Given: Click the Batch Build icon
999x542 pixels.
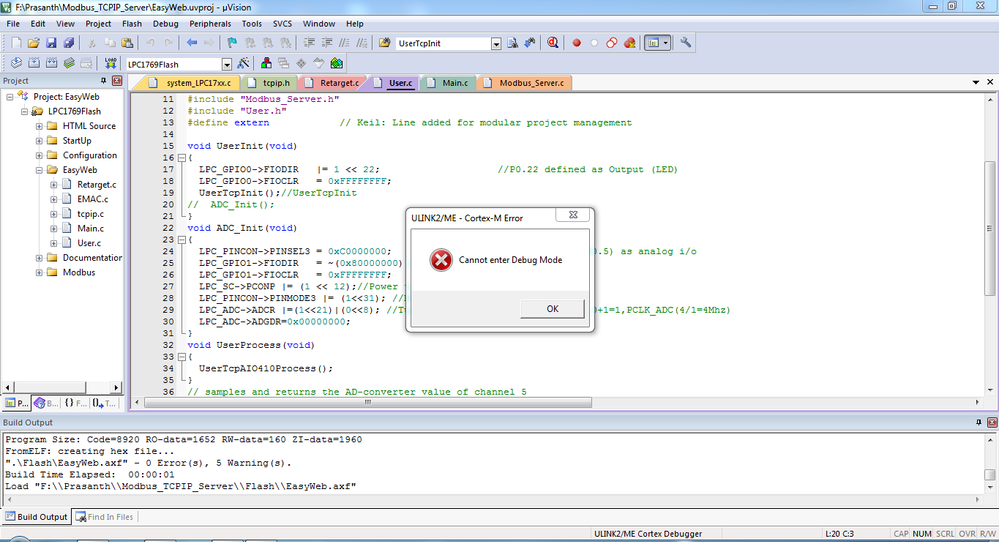Looking at the screenshot, I should pyautogui.click(x=69, y=63).
